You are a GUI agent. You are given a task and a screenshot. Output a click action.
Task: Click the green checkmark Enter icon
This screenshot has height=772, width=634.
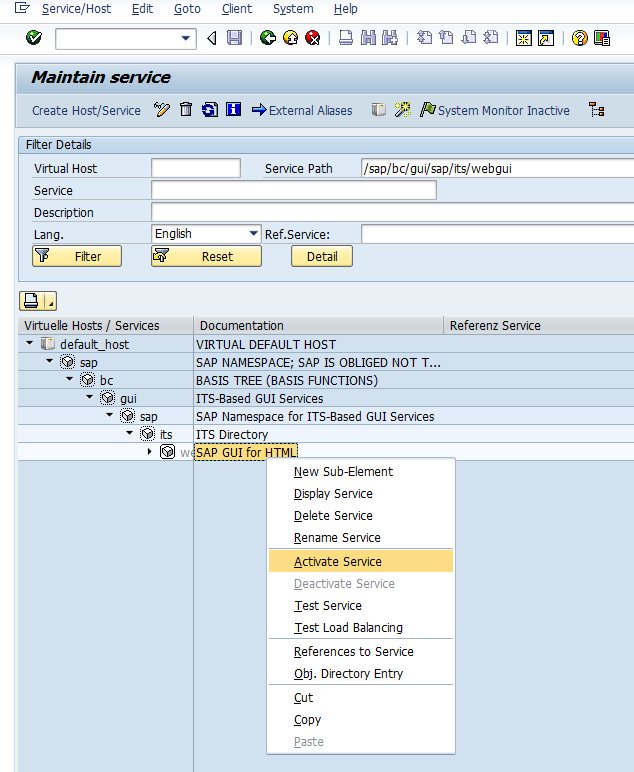point(33,37)
